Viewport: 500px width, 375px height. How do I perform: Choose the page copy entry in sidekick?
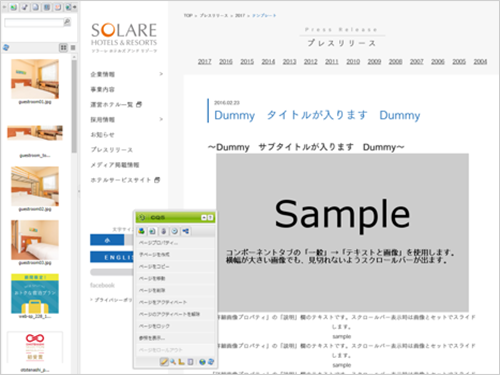pos(154,267)
